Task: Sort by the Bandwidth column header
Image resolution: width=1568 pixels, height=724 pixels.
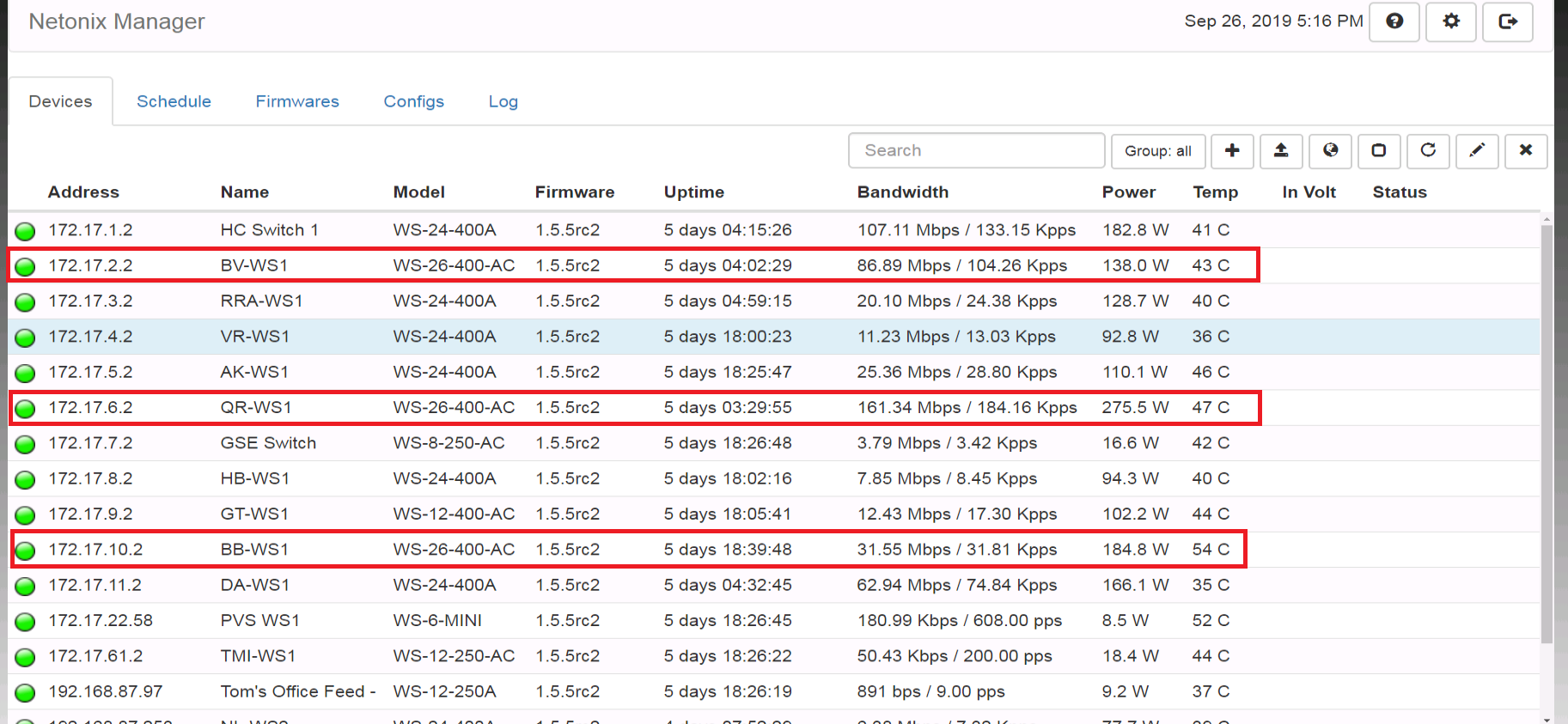Action: coord(902,192)
